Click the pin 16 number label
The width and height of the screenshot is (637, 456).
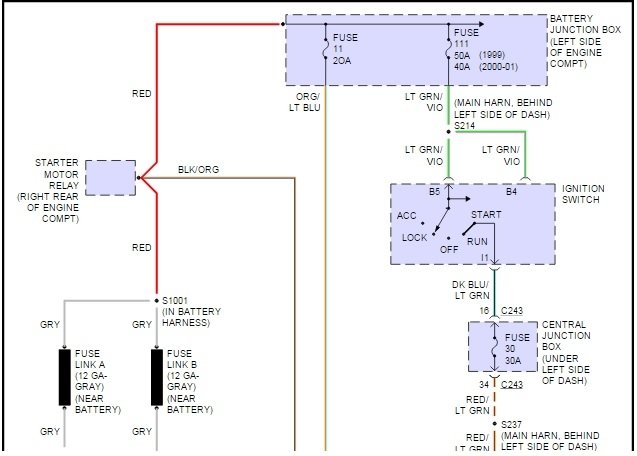point(484,311)
